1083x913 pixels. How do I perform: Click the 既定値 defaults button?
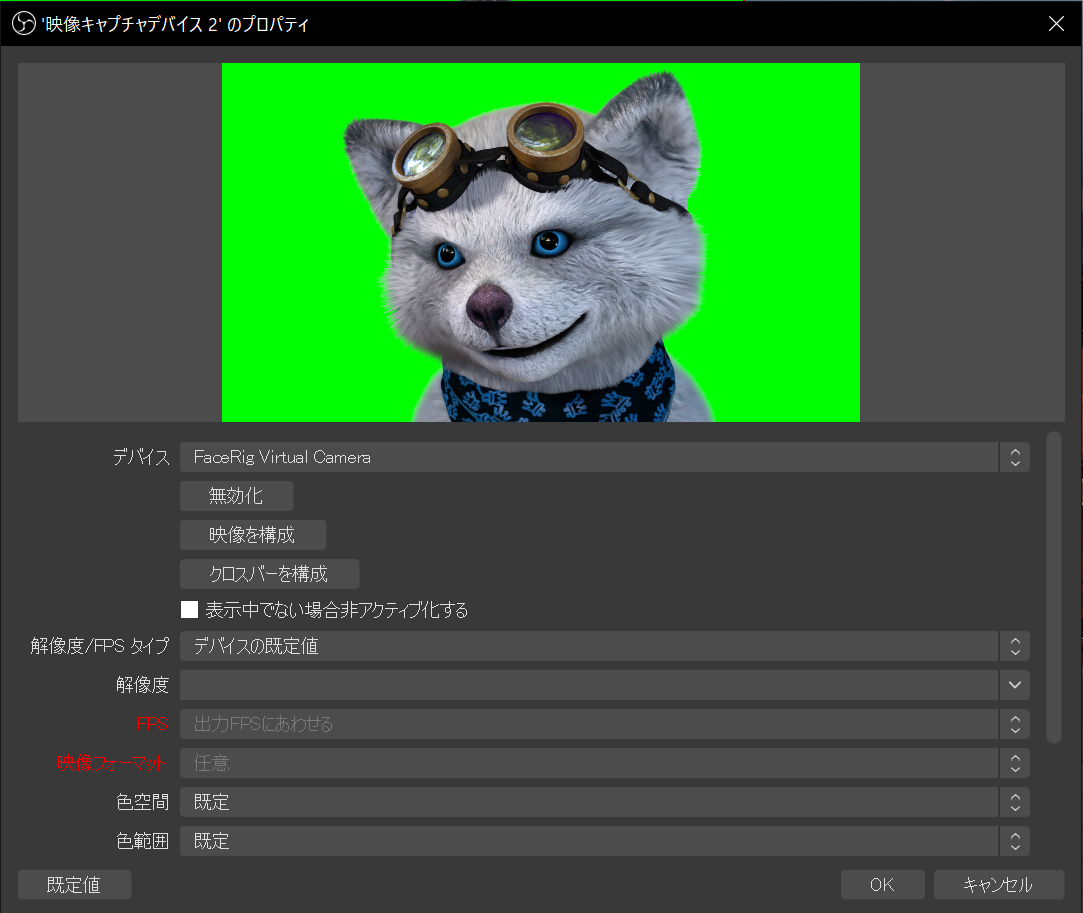(74, 885)
